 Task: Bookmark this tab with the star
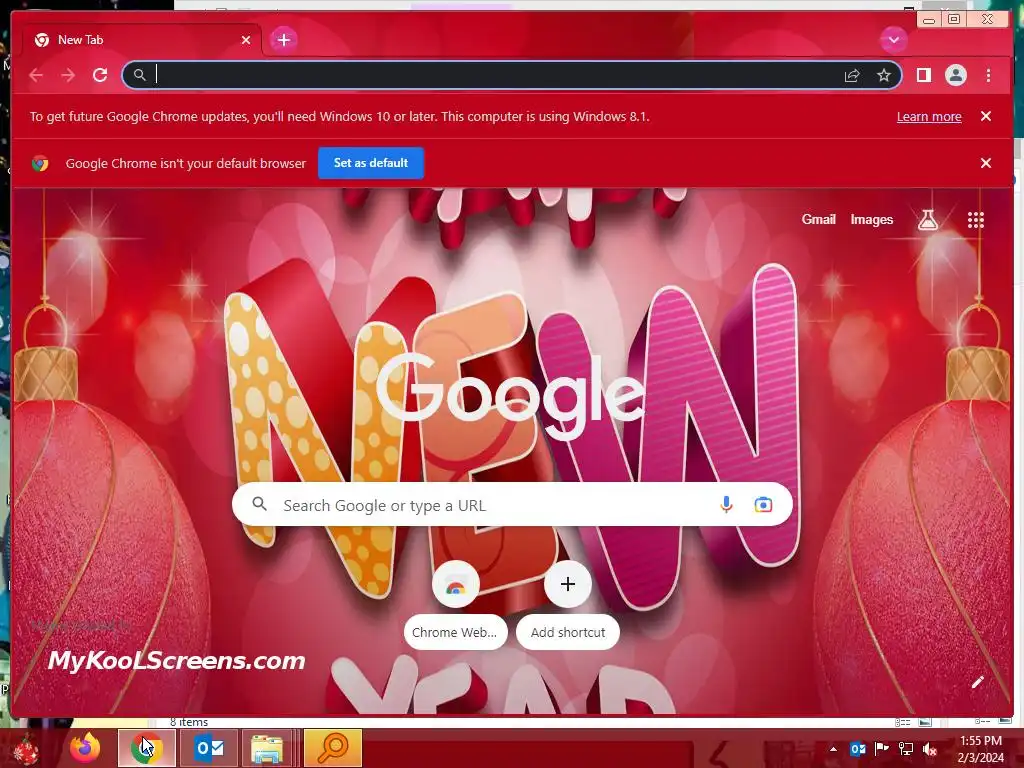(x=884, y=76)
